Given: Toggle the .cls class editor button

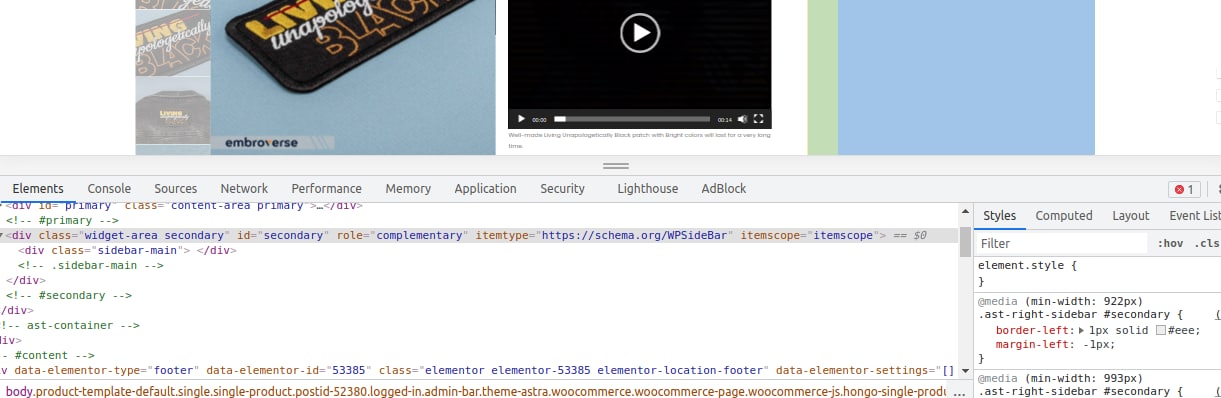Looking at the screenshot, I should [1206, 243].
